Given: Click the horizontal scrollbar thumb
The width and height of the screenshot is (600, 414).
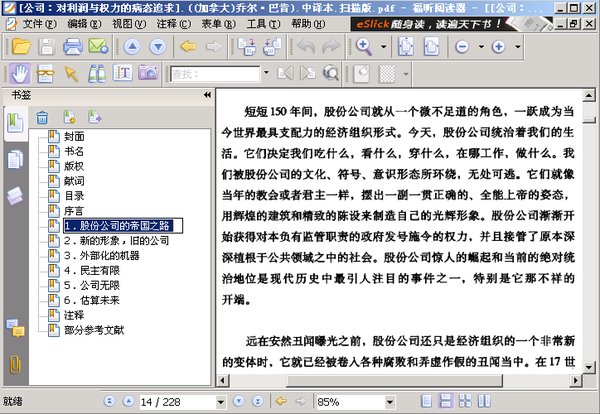Looking at the screenshot, I should point(394,381).
